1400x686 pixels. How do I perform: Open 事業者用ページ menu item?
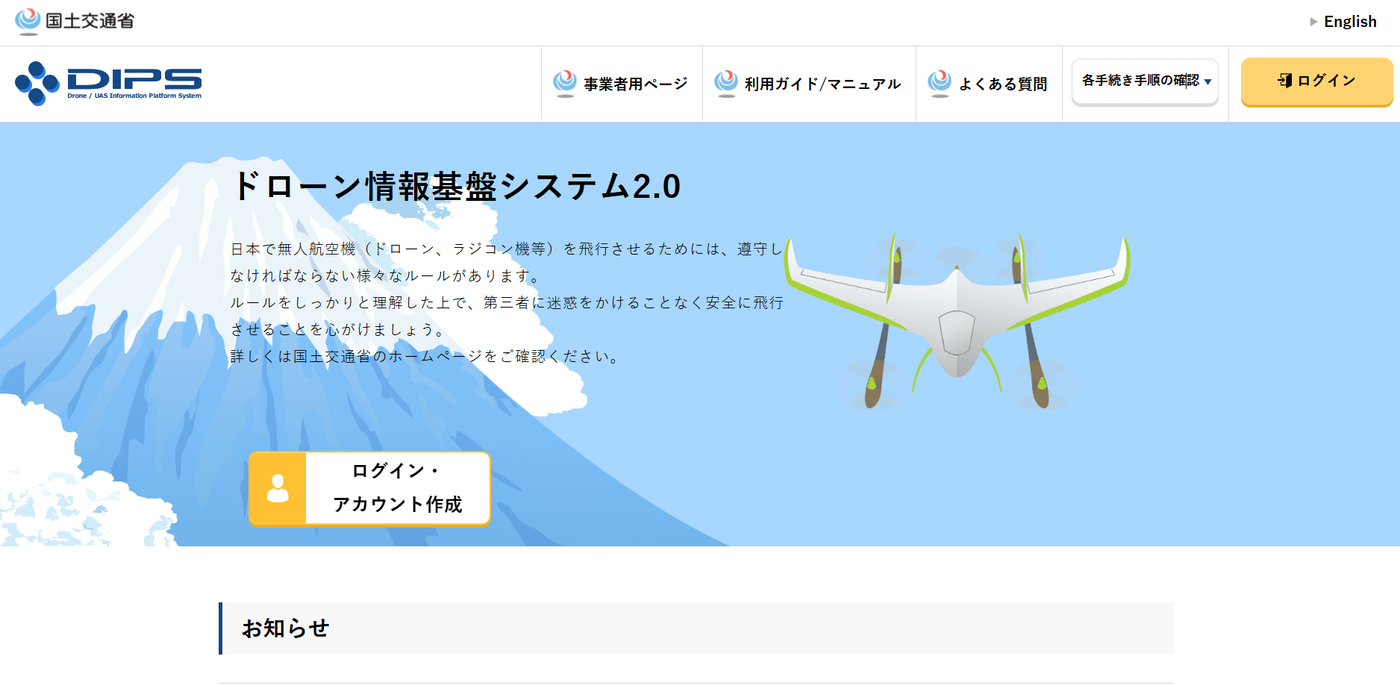[621, 84]
